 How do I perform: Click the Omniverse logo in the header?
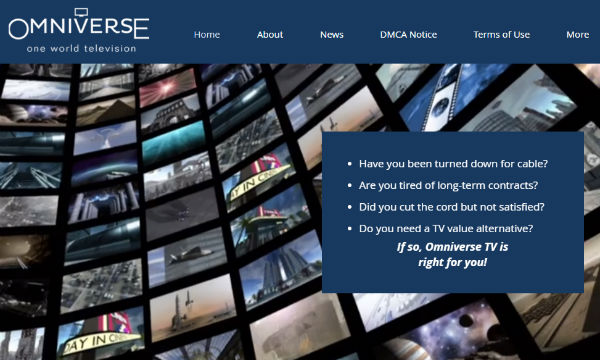[78, 30]
